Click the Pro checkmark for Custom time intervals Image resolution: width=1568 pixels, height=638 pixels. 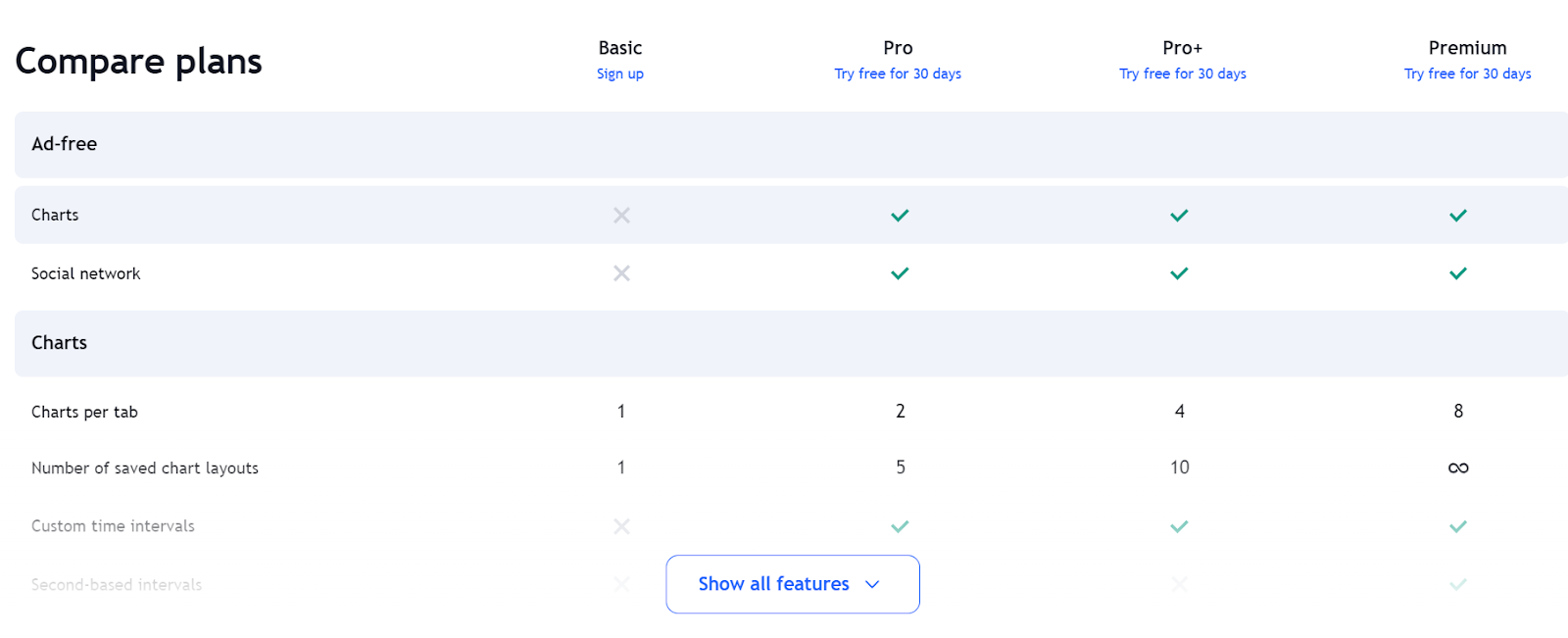point(900,526)
